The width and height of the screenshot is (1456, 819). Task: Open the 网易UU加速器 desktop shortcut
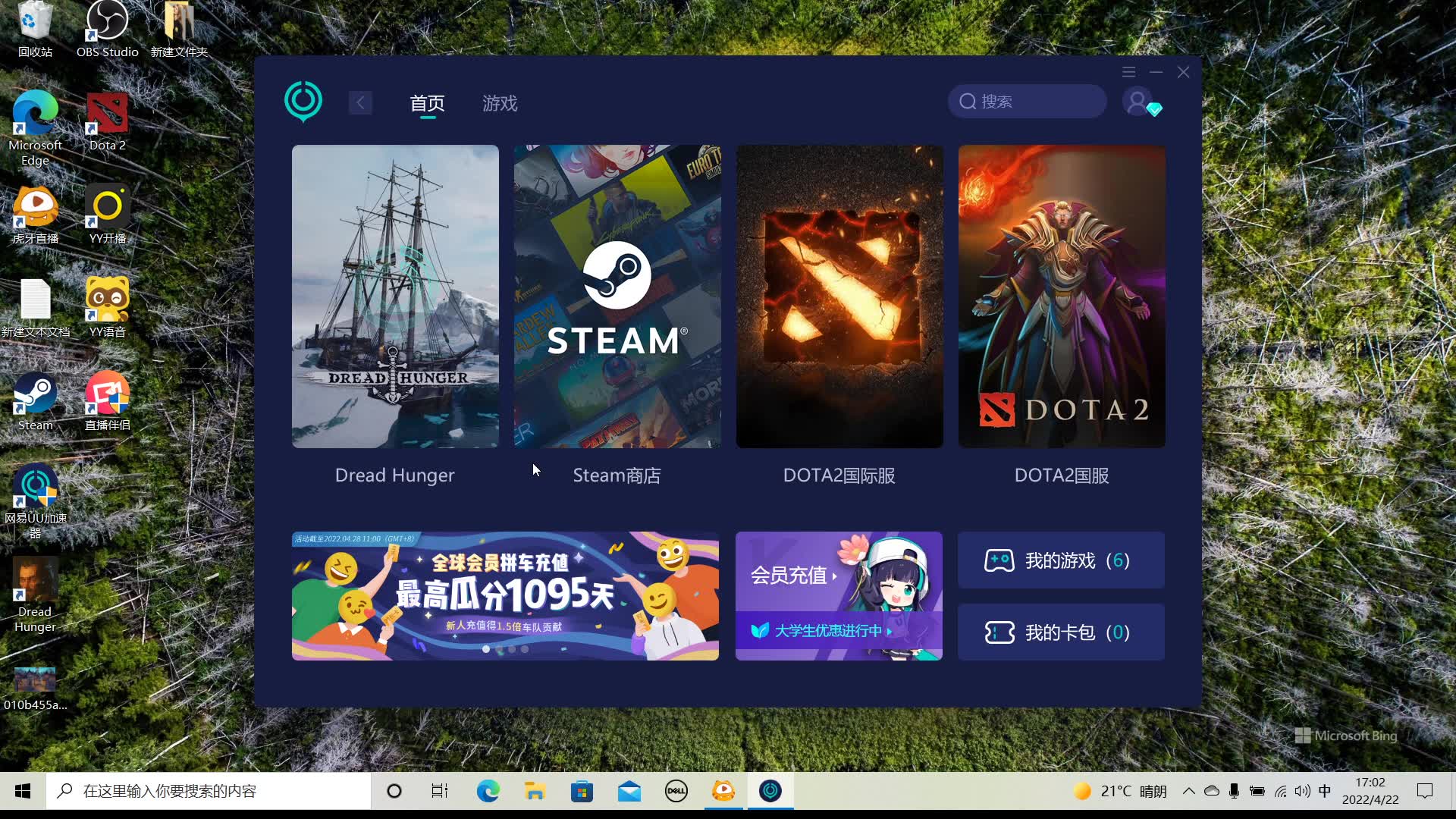coord(35,501)
